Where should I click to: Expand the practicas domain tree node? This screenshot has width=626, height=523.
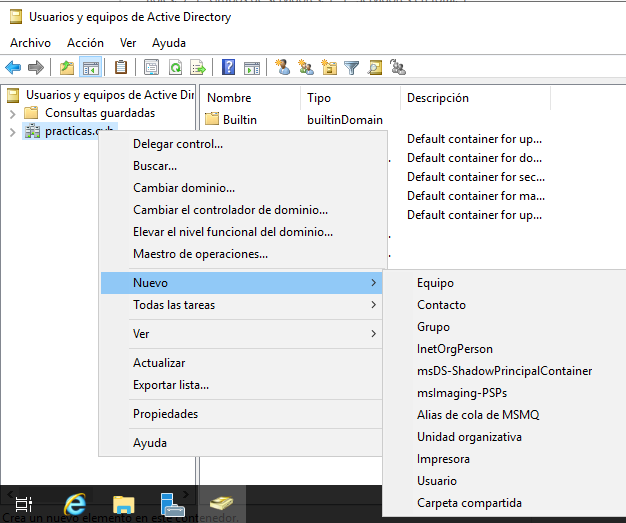point(13,132)
